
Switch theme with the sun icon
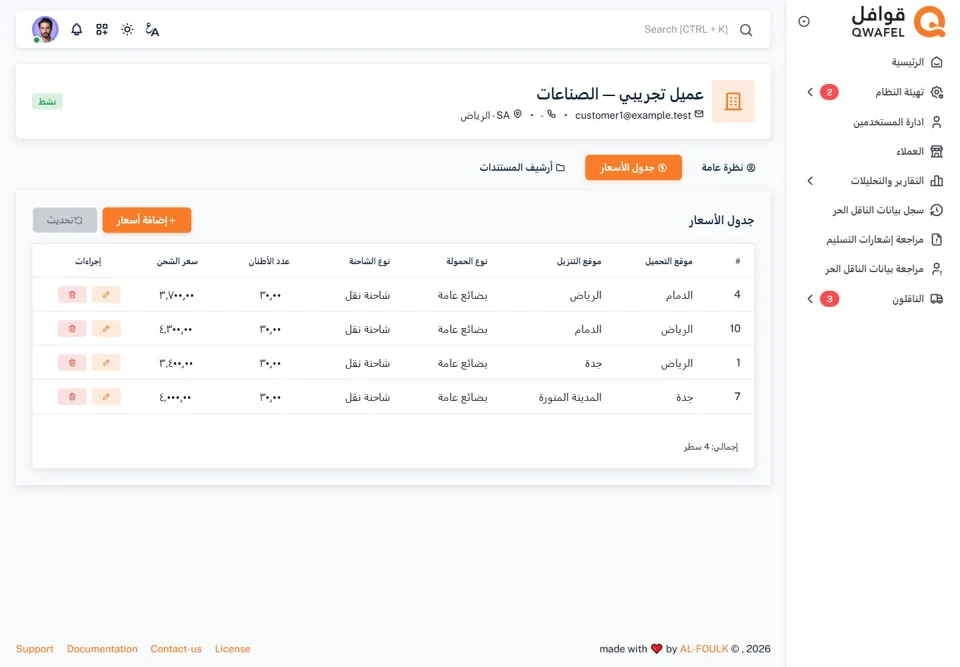[127, 29]
